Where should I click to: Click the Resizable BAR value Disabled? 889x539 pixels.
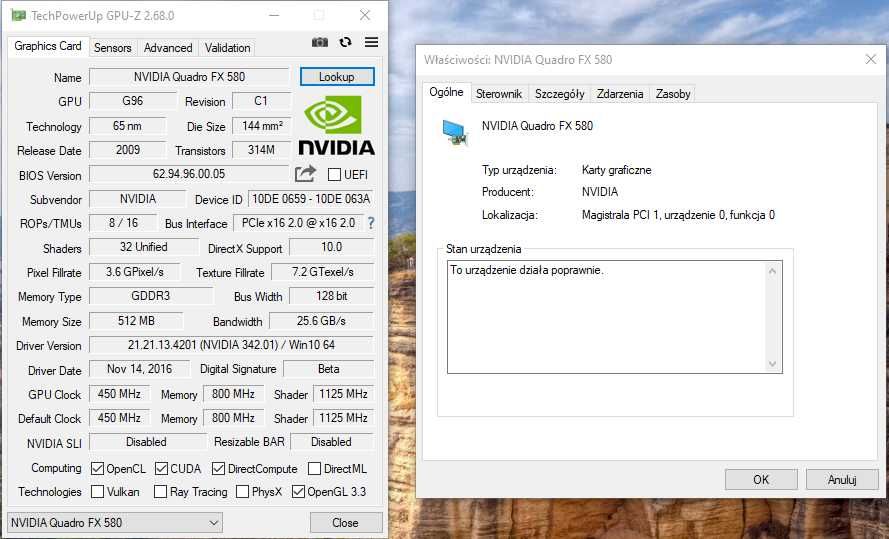(332, 442)
